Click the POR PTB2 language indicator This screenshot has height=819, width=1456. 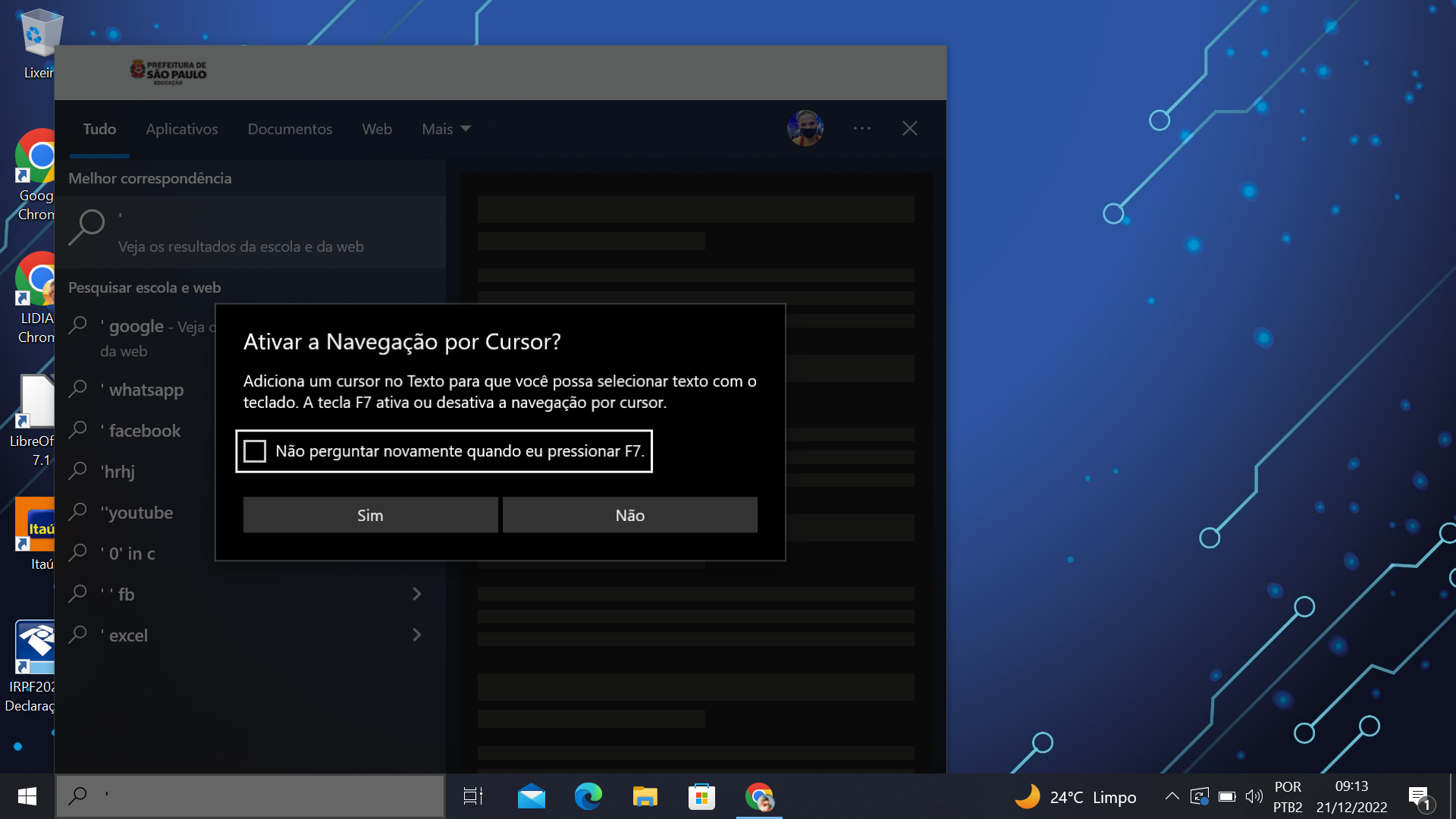pyautogui.click(x=1288, y=797)
